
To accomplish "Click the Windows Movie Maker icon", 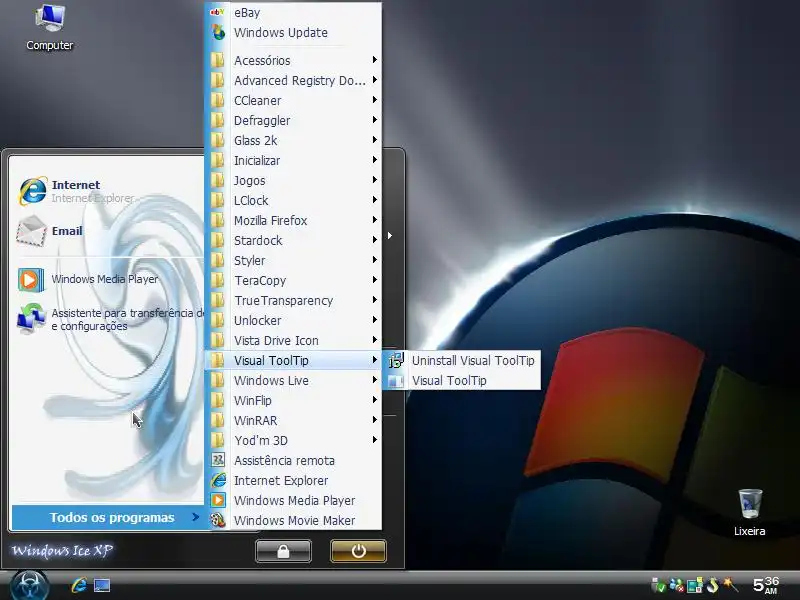I will (x=218, y=520).
